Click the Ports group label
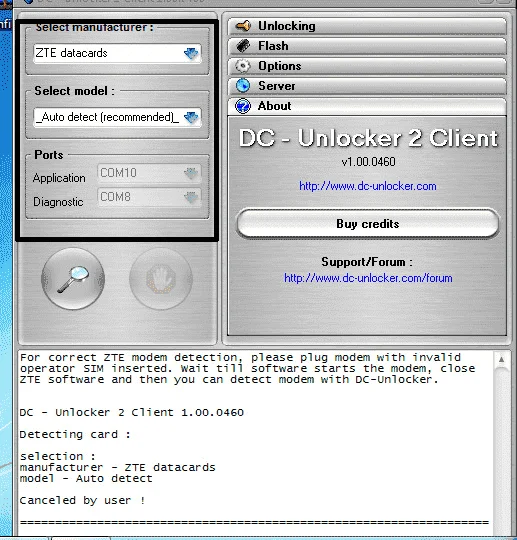 pos(49,155)
